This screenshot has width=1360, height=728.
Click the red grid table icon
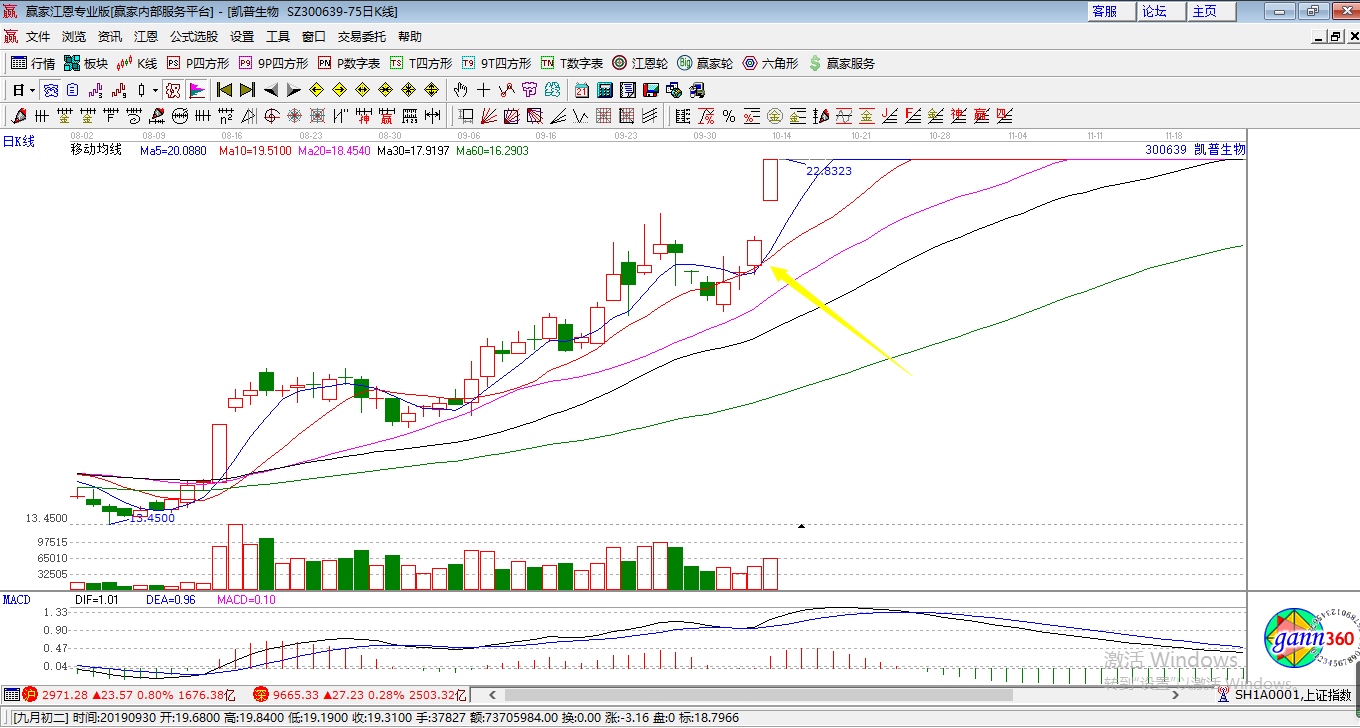click(x=603, y=115)
